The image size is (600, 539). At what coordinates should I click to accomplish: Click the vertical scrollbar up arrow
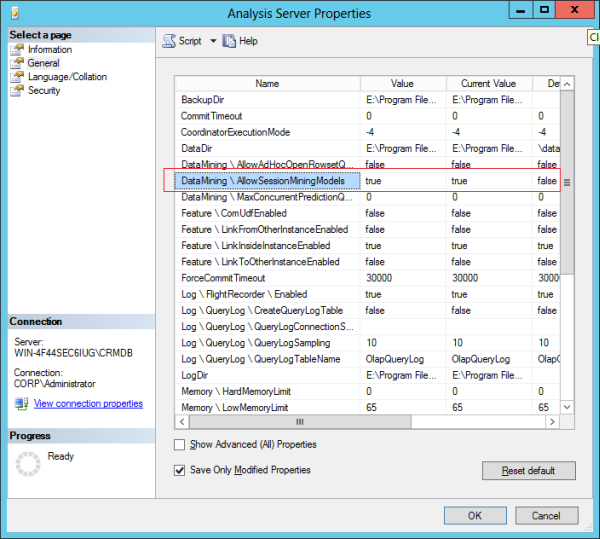(x=567, y=84)
